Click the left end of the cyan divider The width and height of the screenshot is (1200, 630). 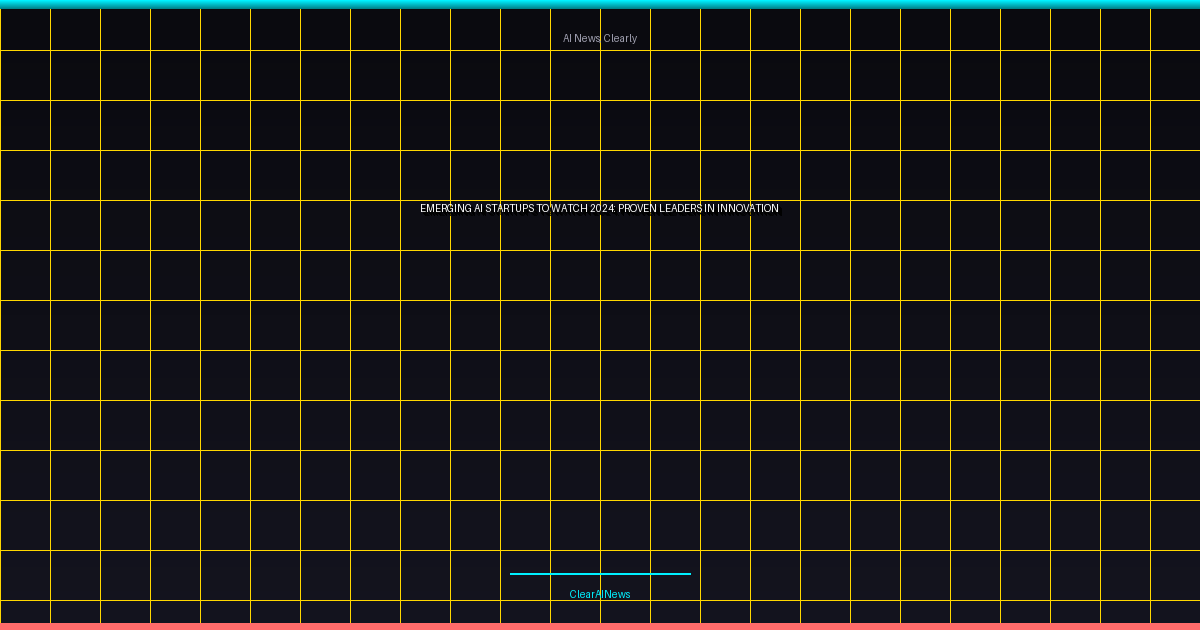(513, 574)
